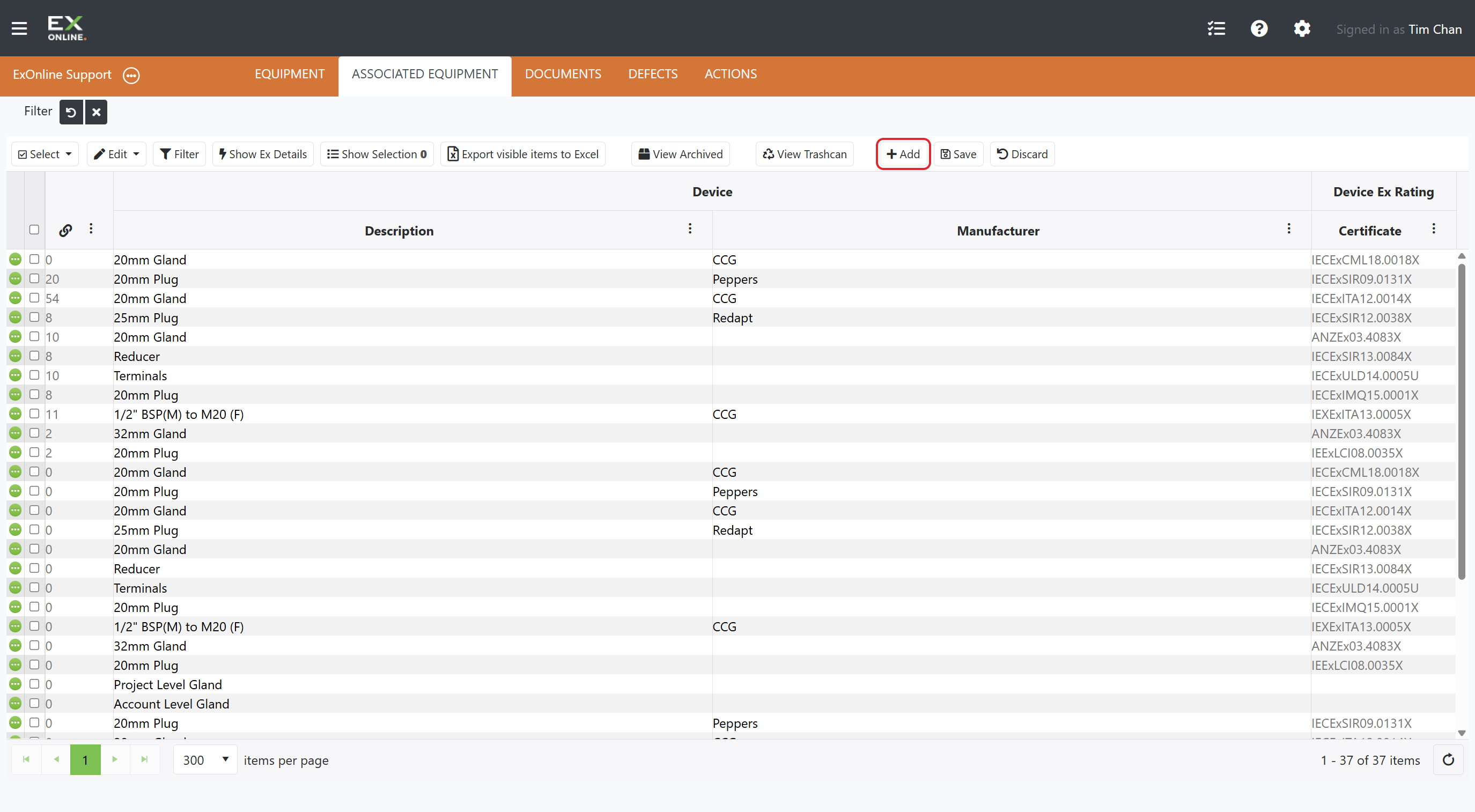This screenshot has height=812, width=1475.
Task: Click the View Trashcan button
Action: point(805,154)
